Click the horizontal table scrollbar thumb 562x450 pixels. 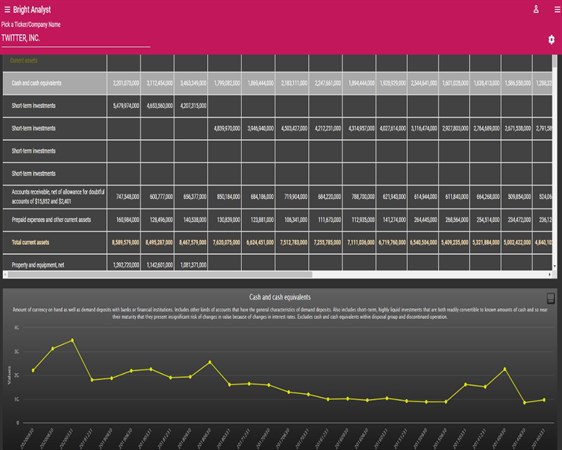[x=160, y=274]
